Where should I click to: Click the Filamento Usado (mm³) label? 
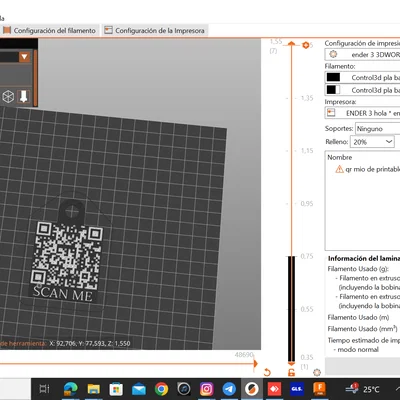coord(362,329)
